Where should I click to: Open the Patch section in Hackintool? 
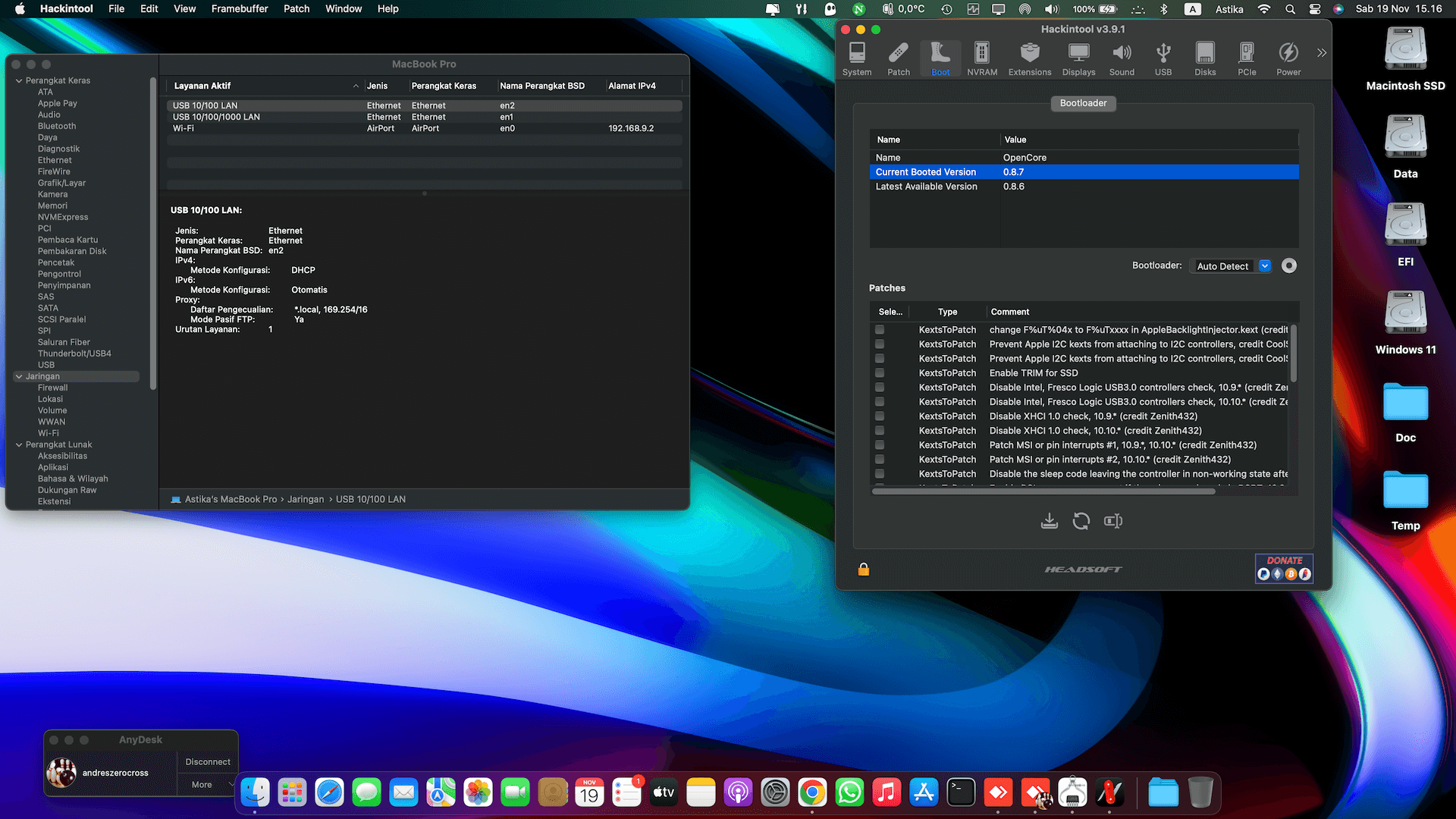(x=899, y=58)
